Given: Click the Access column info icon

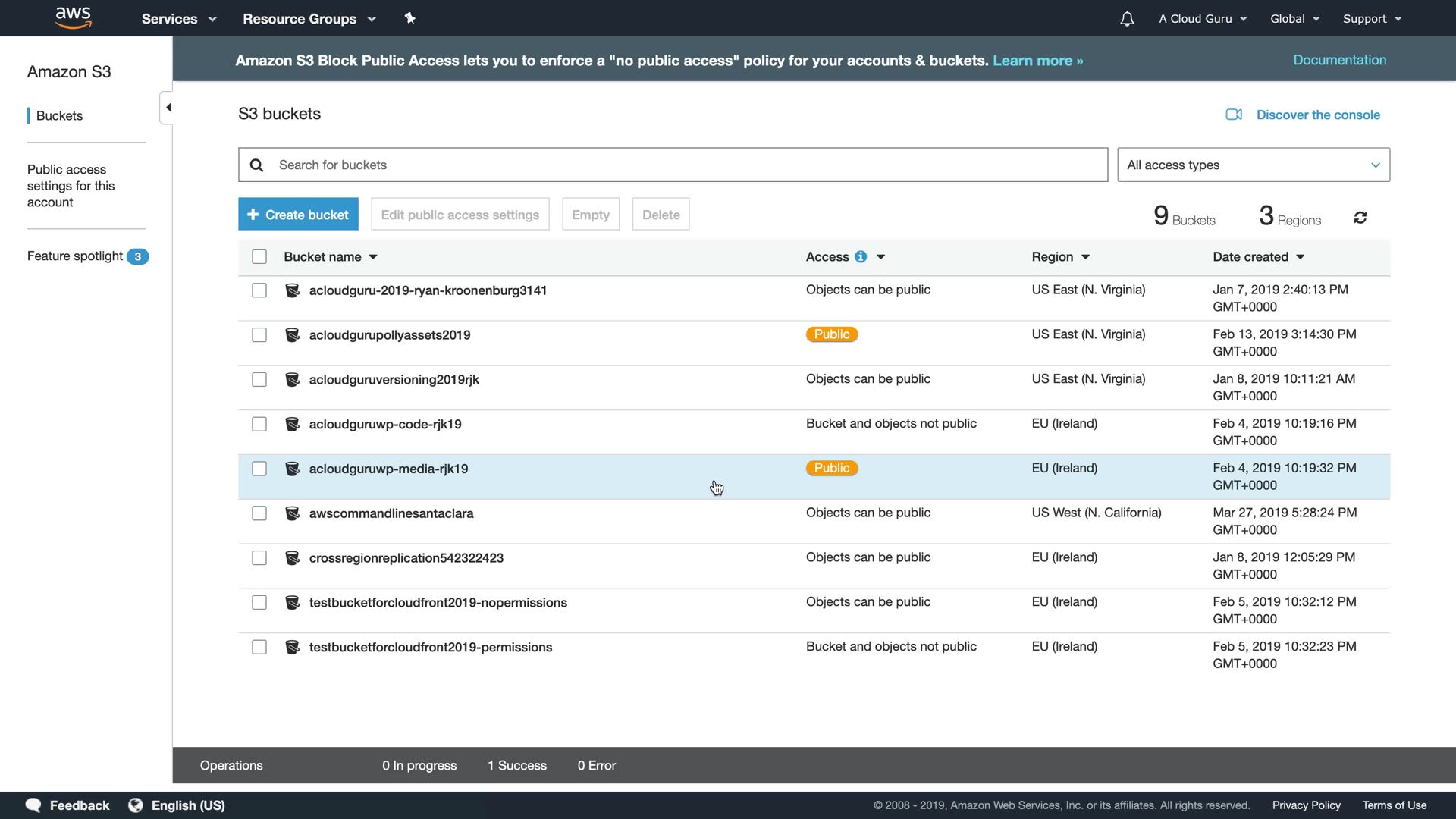Looking at the screenshot, I should [861, 257].
